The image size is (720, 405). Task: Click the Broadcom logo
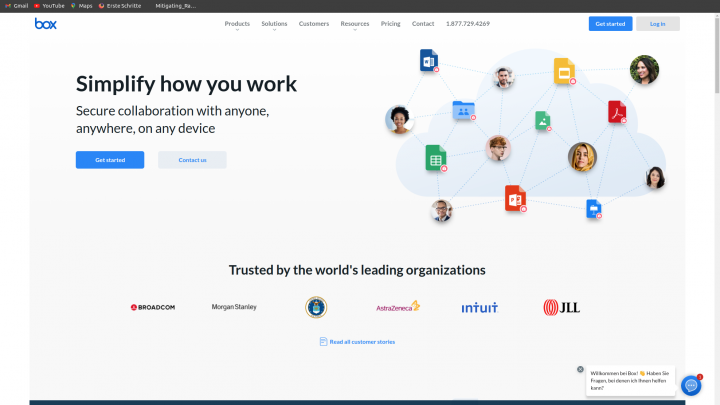point(153,307)
